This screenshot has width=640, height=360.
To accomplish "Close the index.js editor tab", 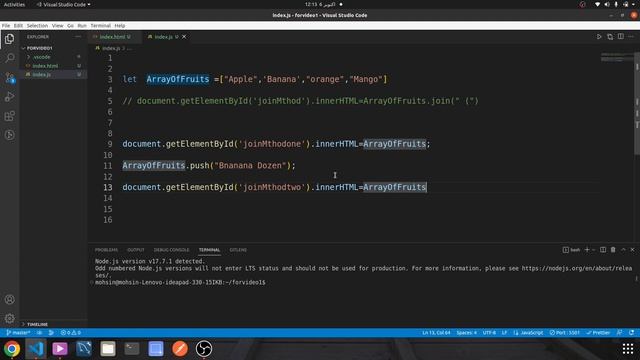I will tap(184, 37).
